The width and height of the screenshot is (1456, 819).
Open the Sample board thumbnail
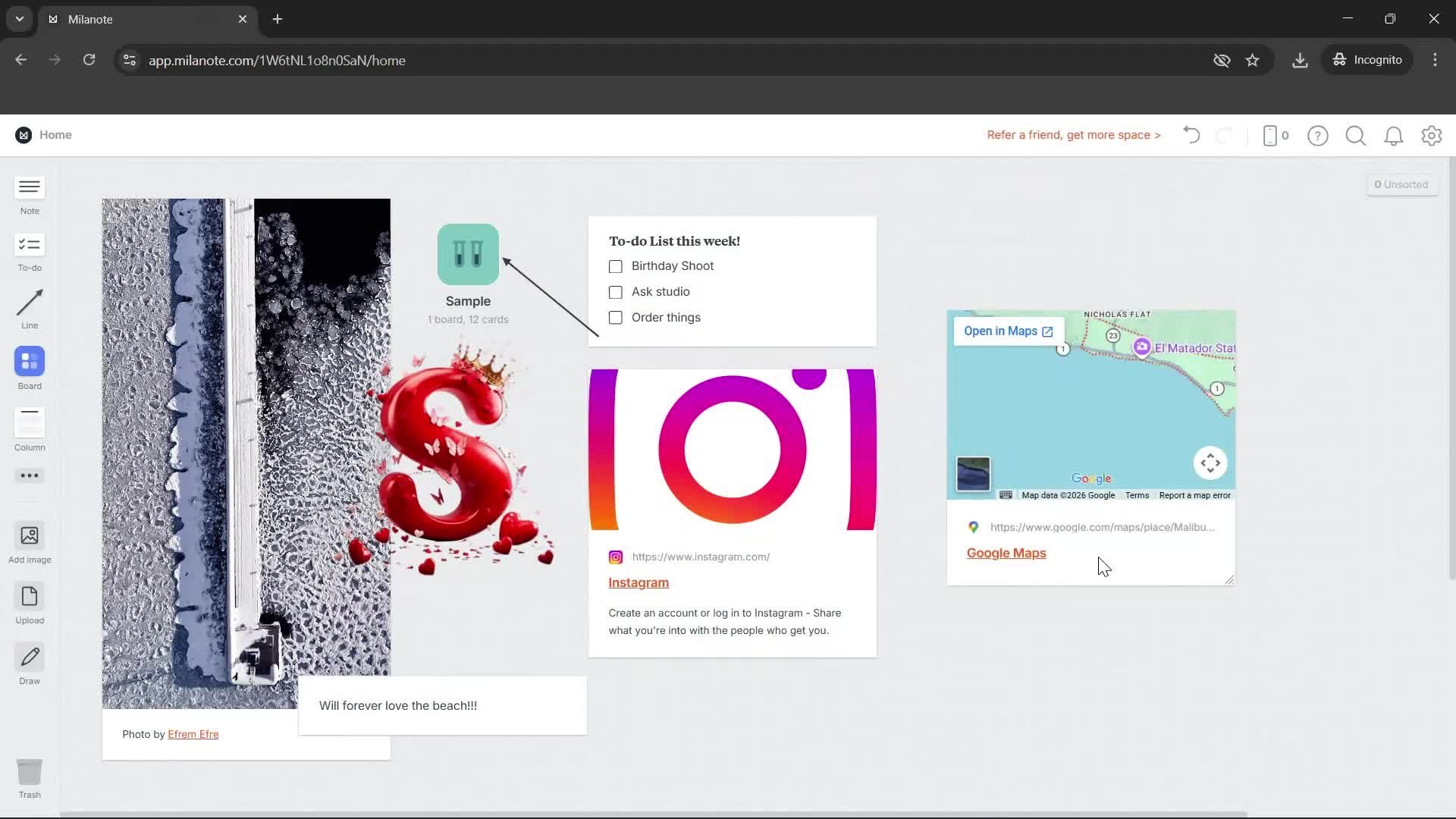(468, 255)
